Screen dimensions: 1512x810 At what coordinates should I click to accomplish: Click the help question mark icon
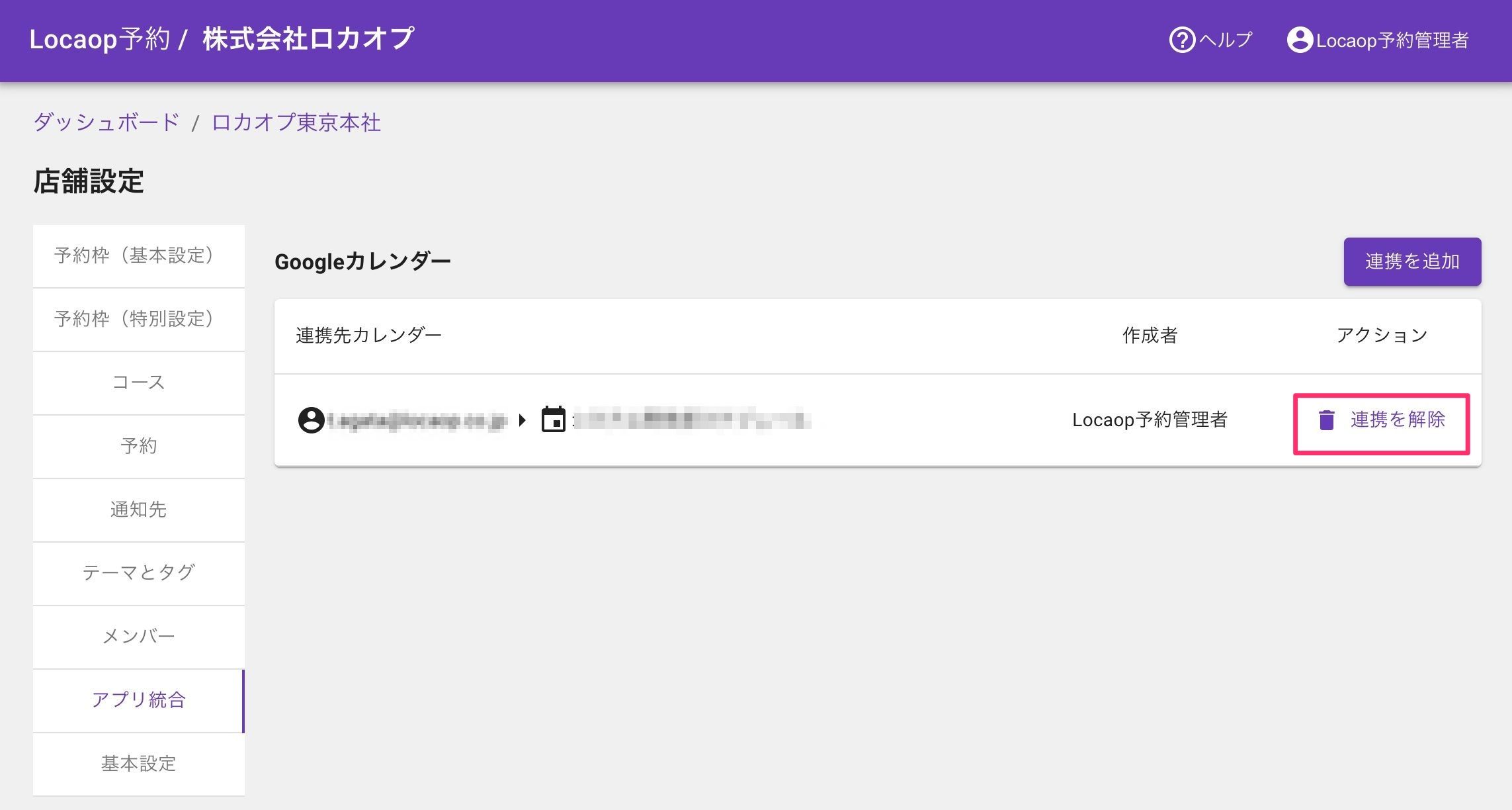tap(1182, 40)
